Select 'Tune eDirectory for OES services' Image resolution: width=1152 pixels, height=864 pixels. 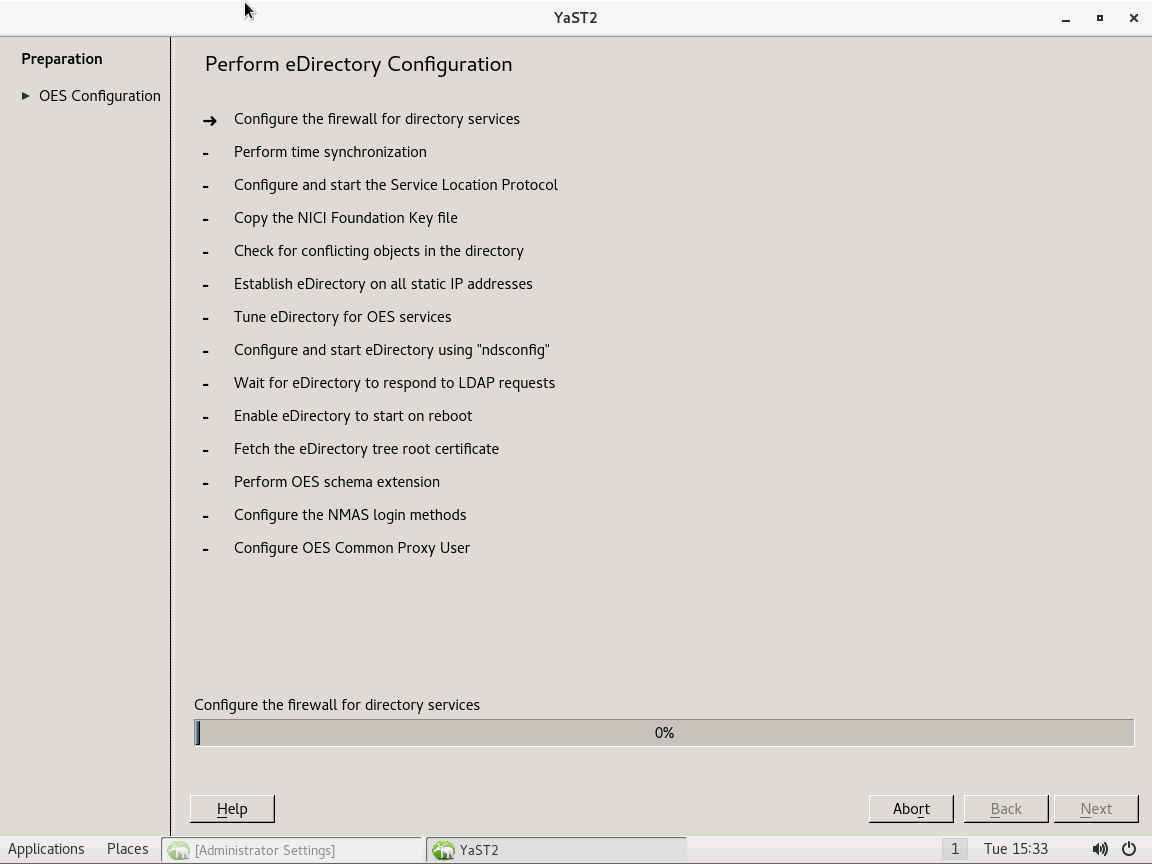tap(342, 317)
